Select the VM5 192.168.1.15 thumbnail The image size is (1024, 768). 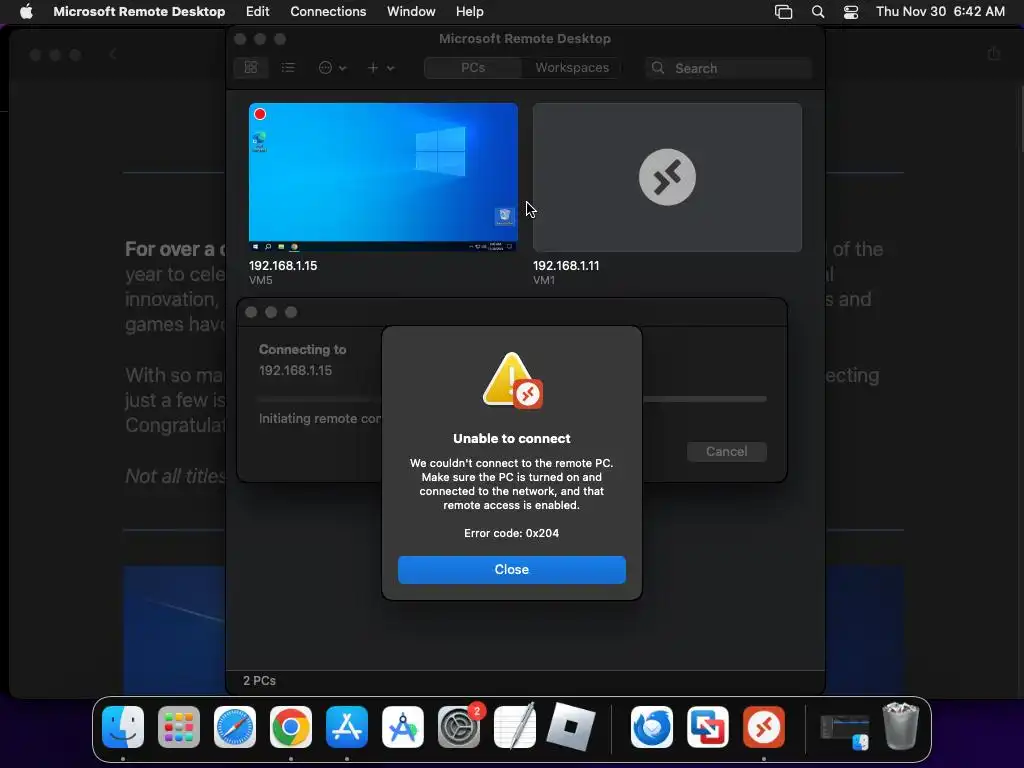383,177
